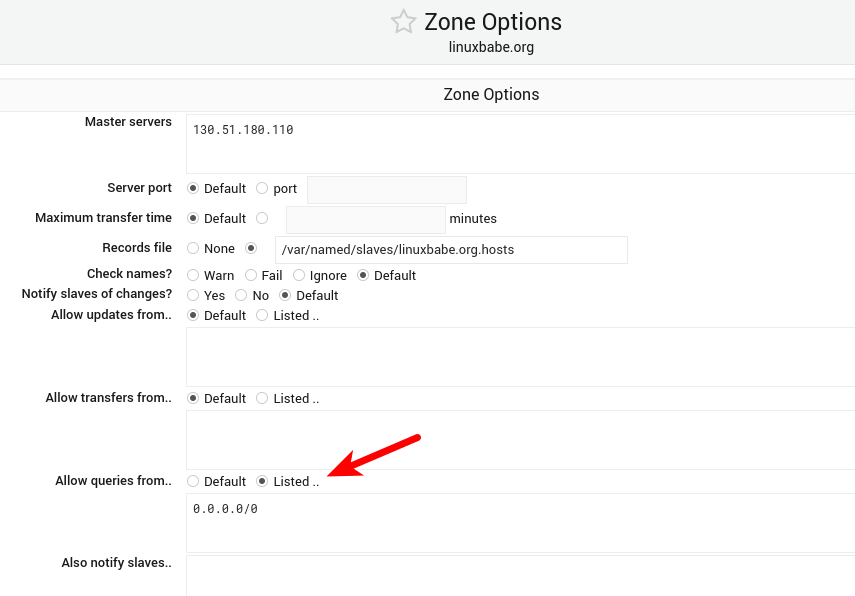This screenshot has height=596, width=855.
Task: Select Listed for Allow transfers from
Action: (x=262, y=398)
